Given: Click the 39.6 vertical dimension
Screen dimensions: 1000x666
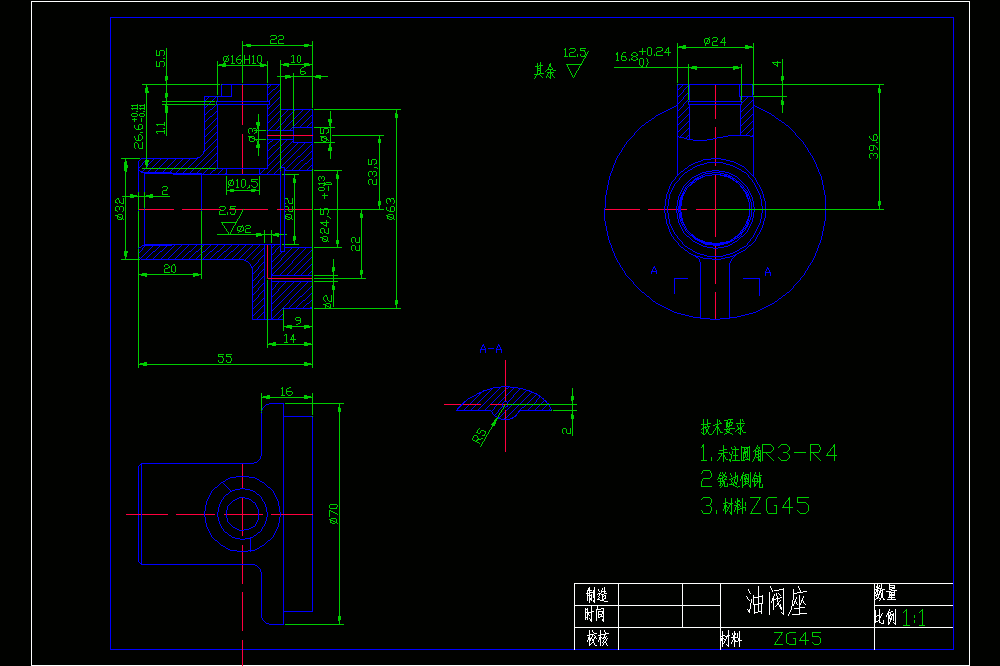Looking at the screenshot, I should click(x=873, y=146).
